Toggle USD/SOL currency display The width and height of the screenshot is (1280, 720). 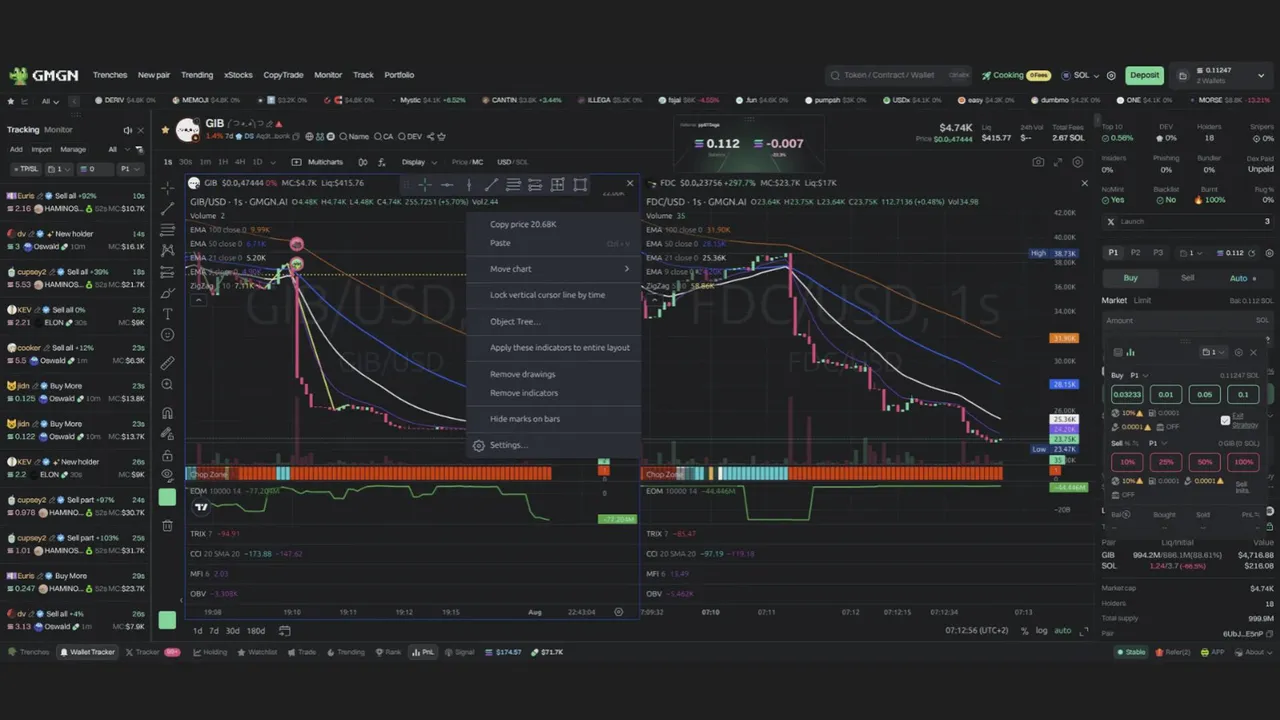513,162
